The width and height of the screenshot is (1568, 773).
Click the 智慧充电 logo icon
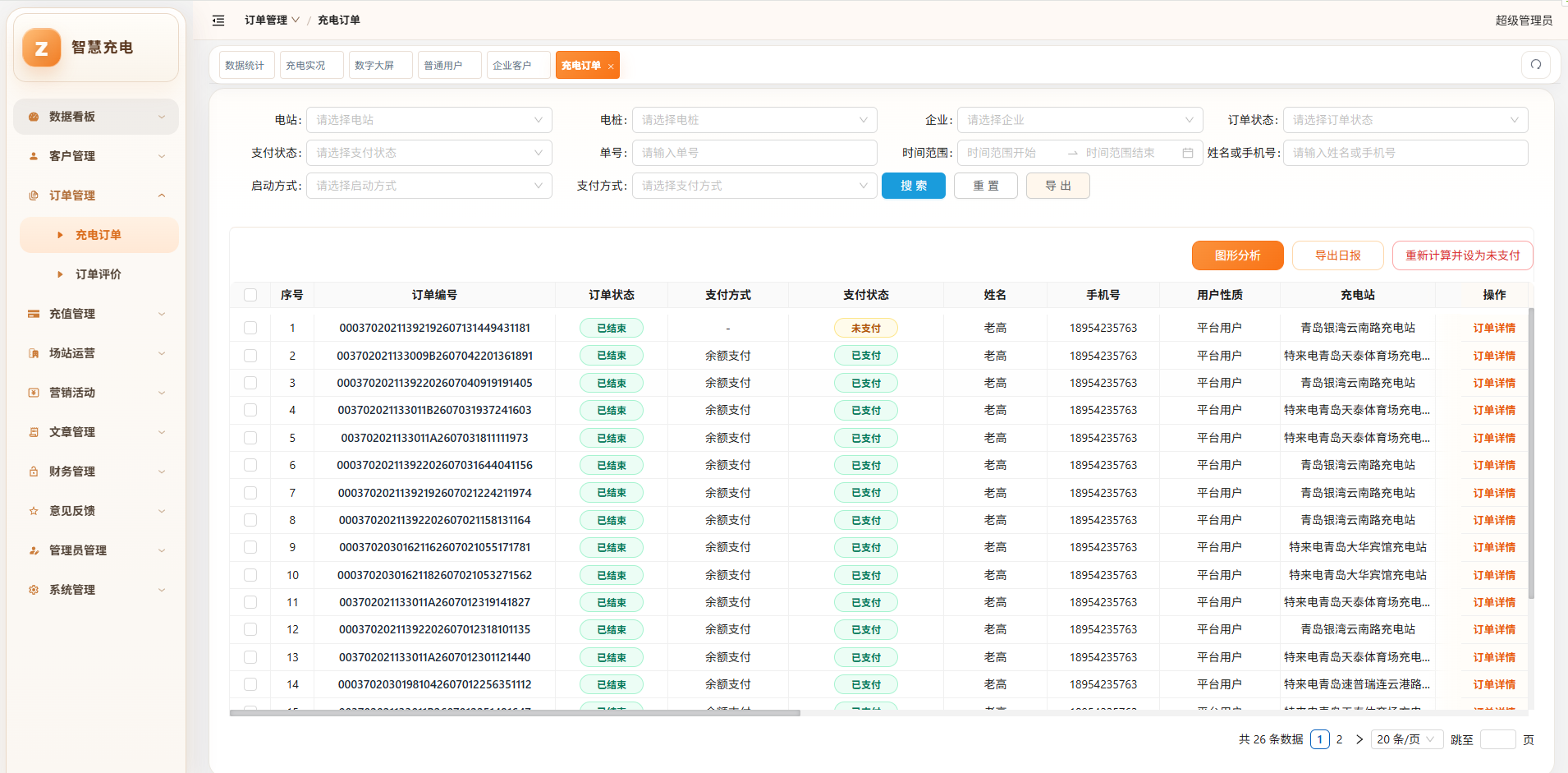42,48
